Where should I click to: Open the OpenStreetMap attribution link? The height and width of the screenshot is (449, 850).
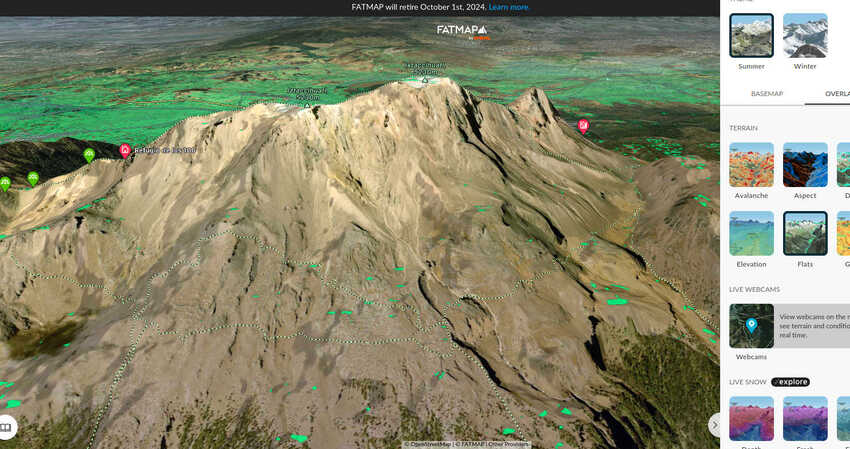tap(429, 444)
